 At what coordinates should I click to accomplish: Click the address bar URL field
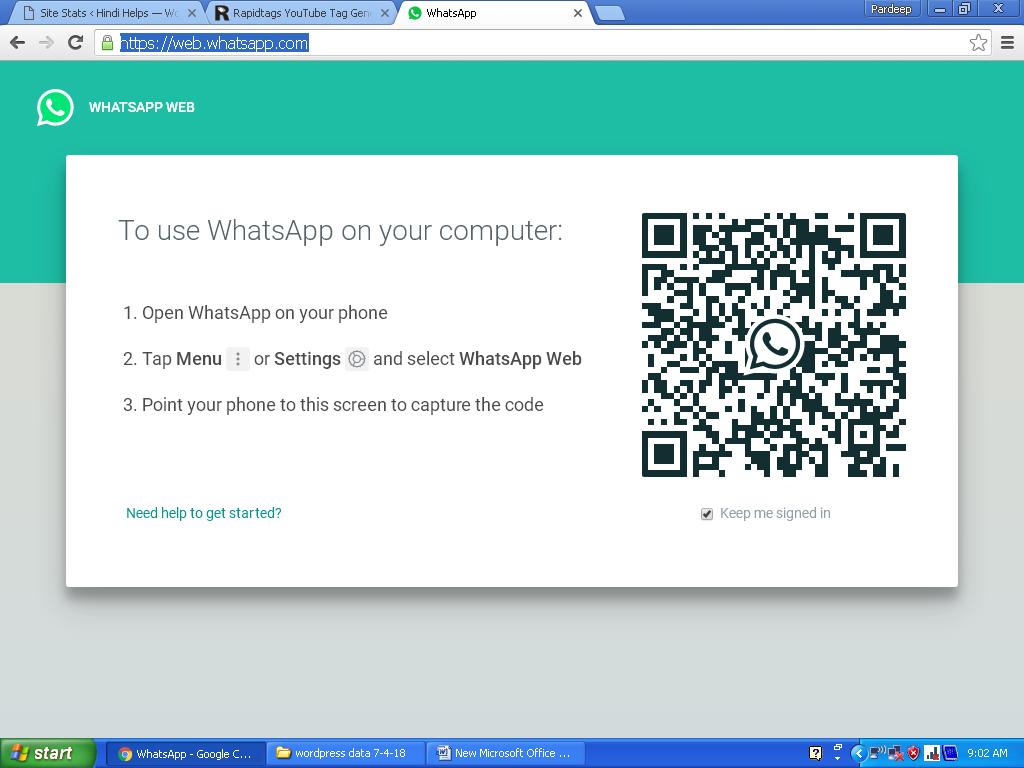click(542, 43)
